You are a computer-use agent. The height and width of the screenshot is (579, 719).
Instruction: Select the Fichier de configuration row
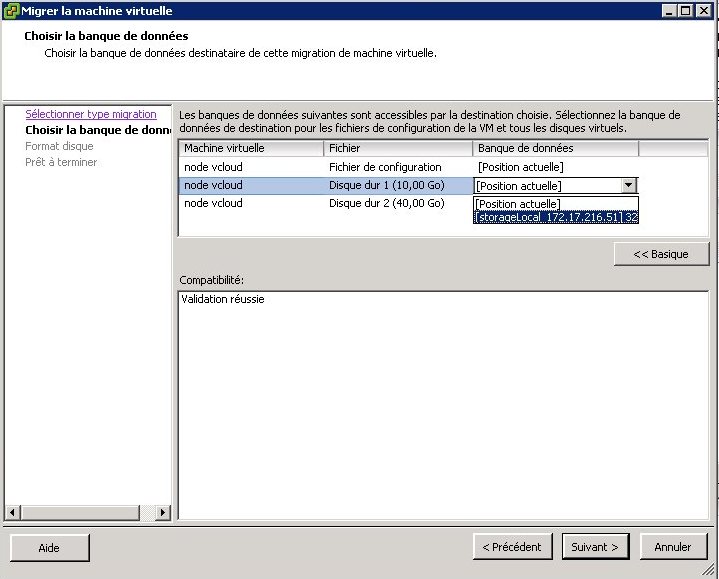tap(385, 167)
